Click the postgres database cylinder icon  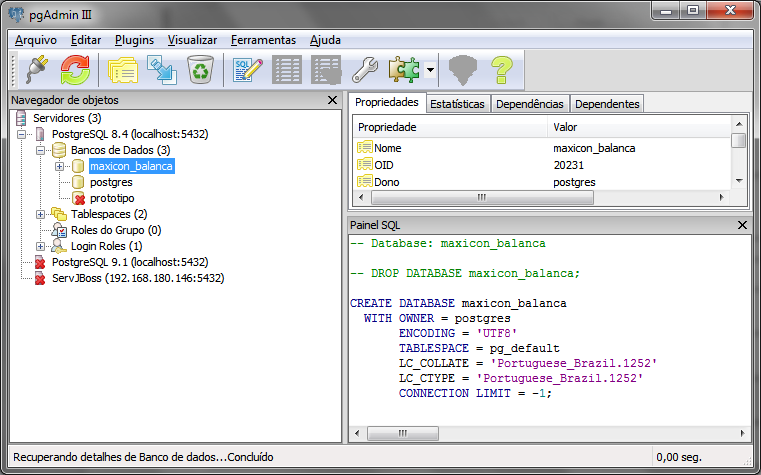[78, 182]
